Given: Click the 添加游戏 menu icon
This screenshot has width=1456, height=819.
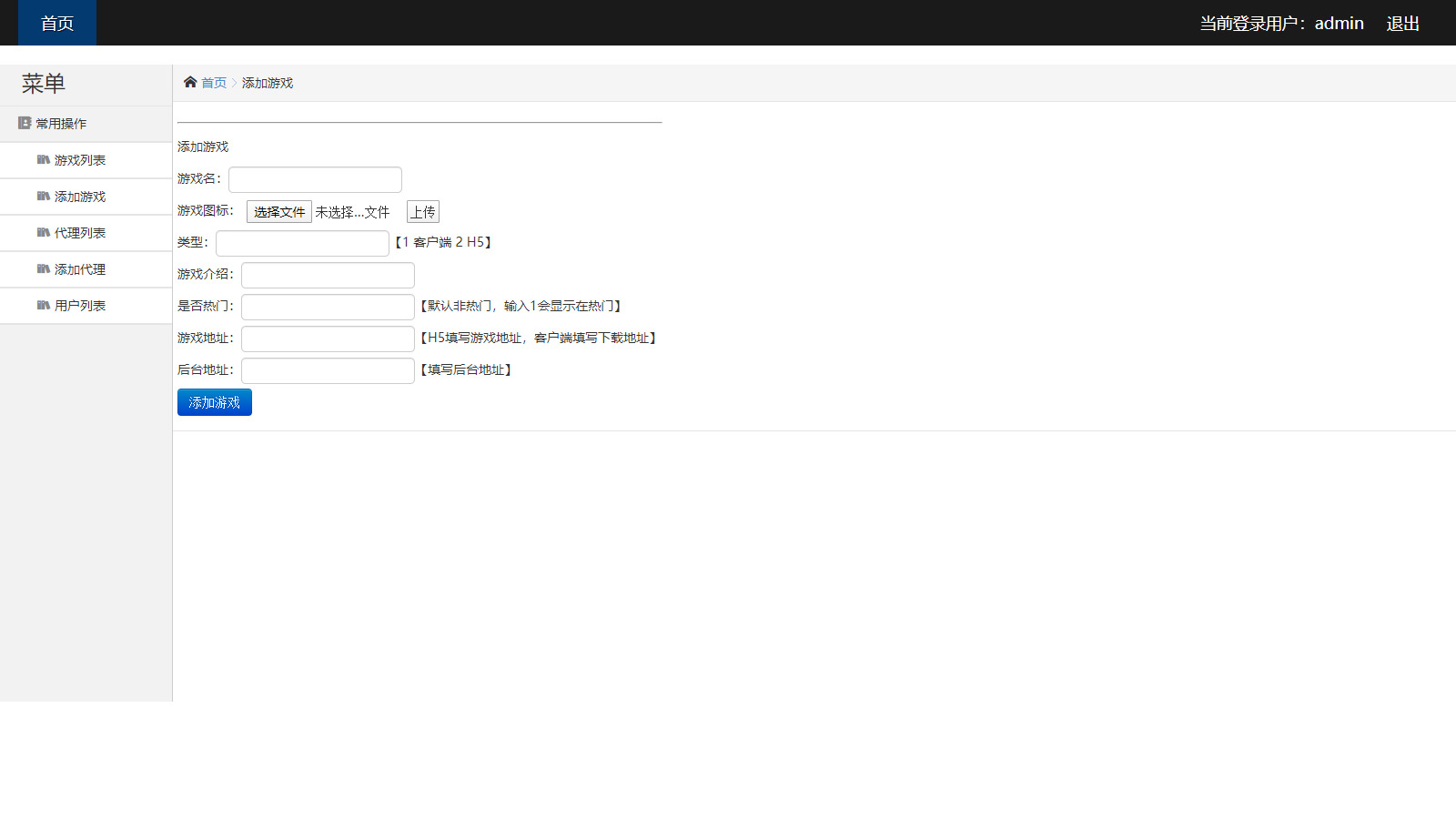Looking at the screenshot, I should (x=44, y=196).
